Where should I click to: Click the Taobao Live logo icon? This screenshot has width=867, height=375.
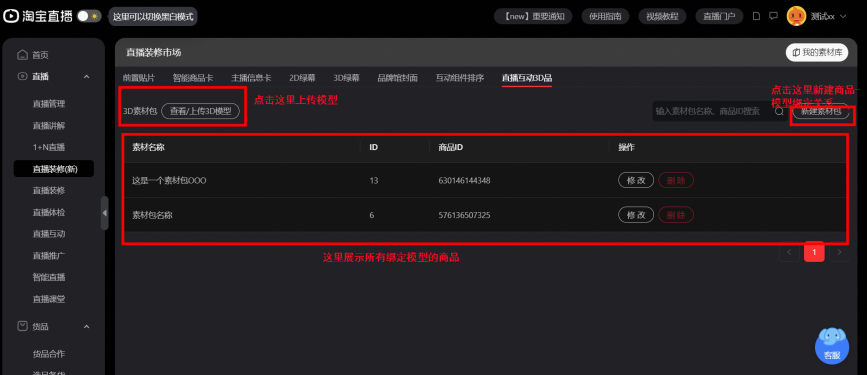11,16
